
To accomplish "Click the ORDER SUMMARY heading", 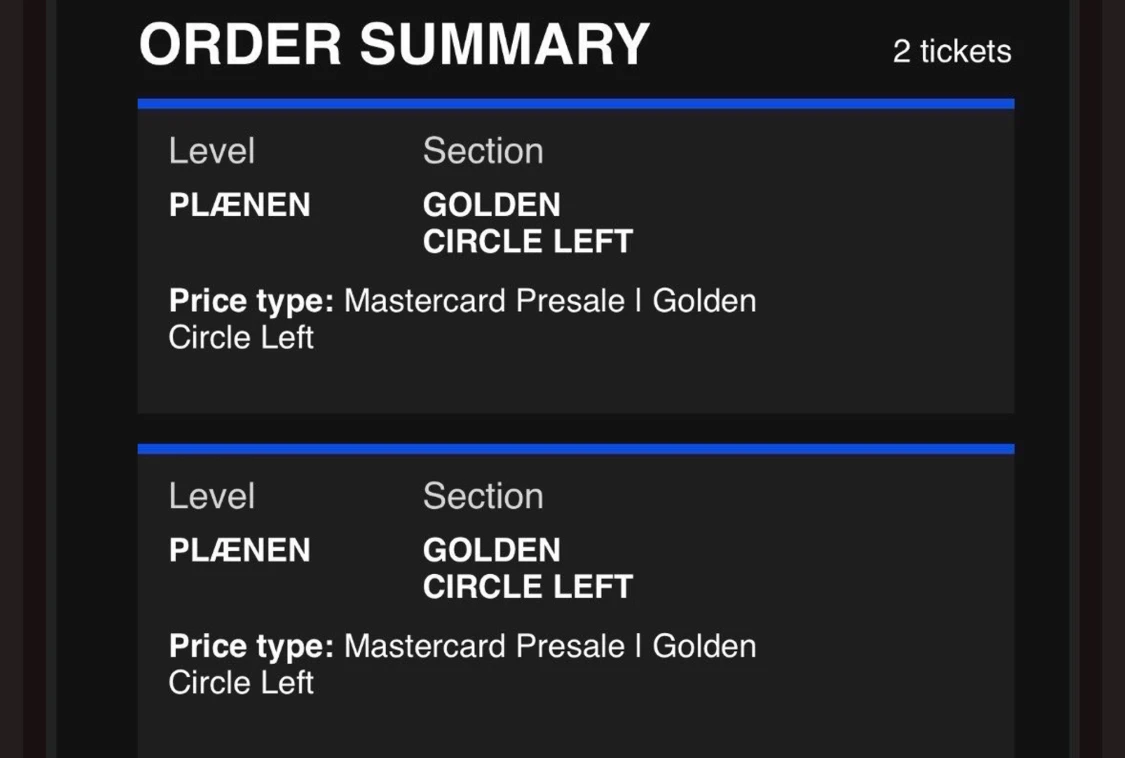I will pyautogui.click(x=394, y=45).
